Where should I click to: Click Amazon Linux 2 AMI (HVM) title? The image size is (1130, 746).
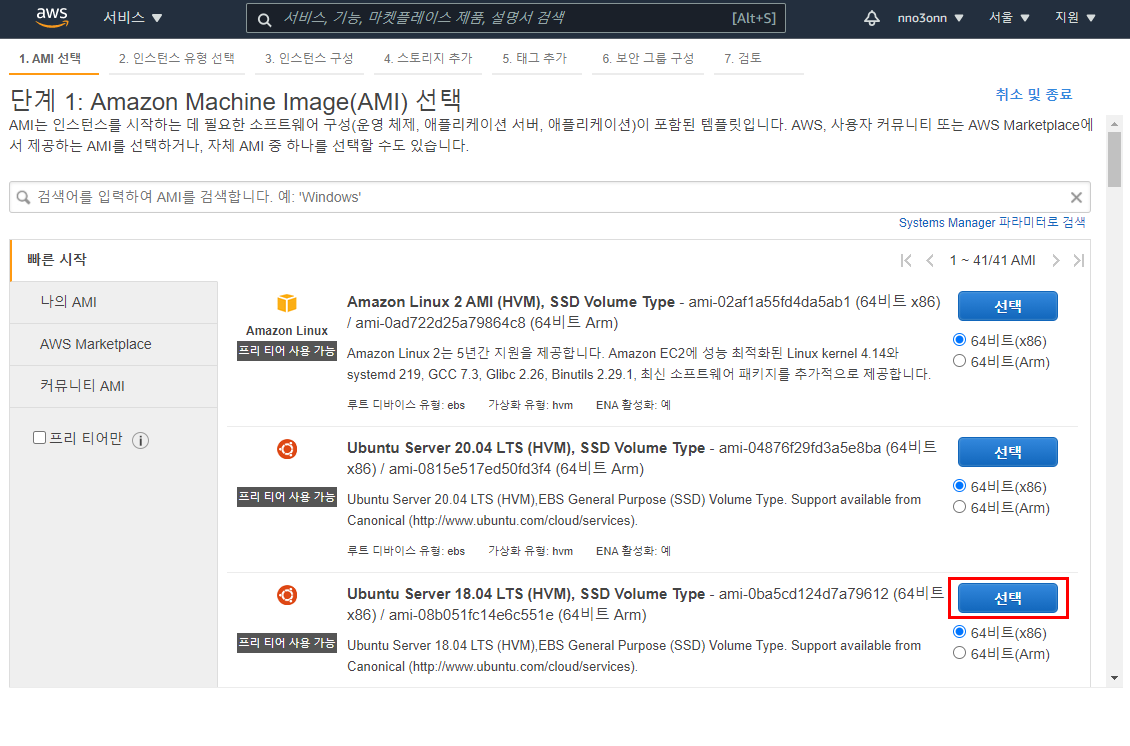[510, 302]
